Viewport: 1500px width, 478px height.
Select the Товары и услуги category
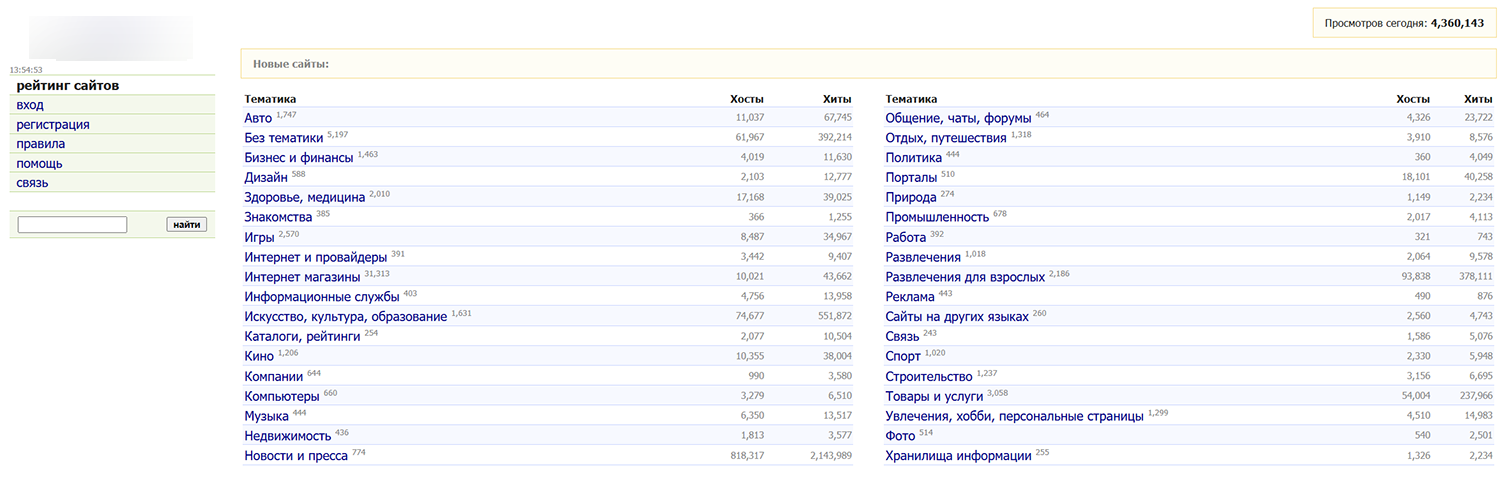coord(934,396)
